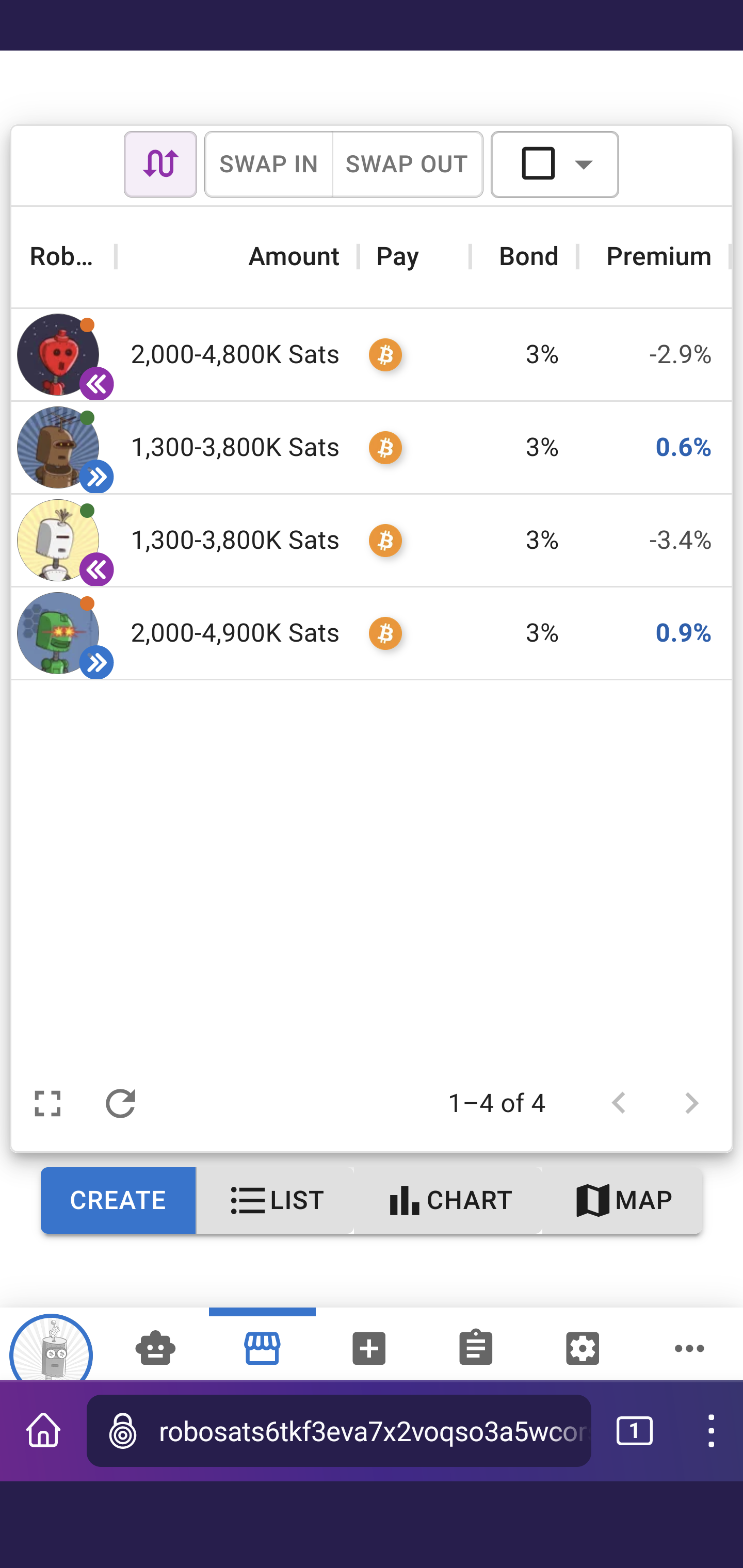Click the Premium column header to sort
This screenshot has width=743, height=1568.
[658, 256]
